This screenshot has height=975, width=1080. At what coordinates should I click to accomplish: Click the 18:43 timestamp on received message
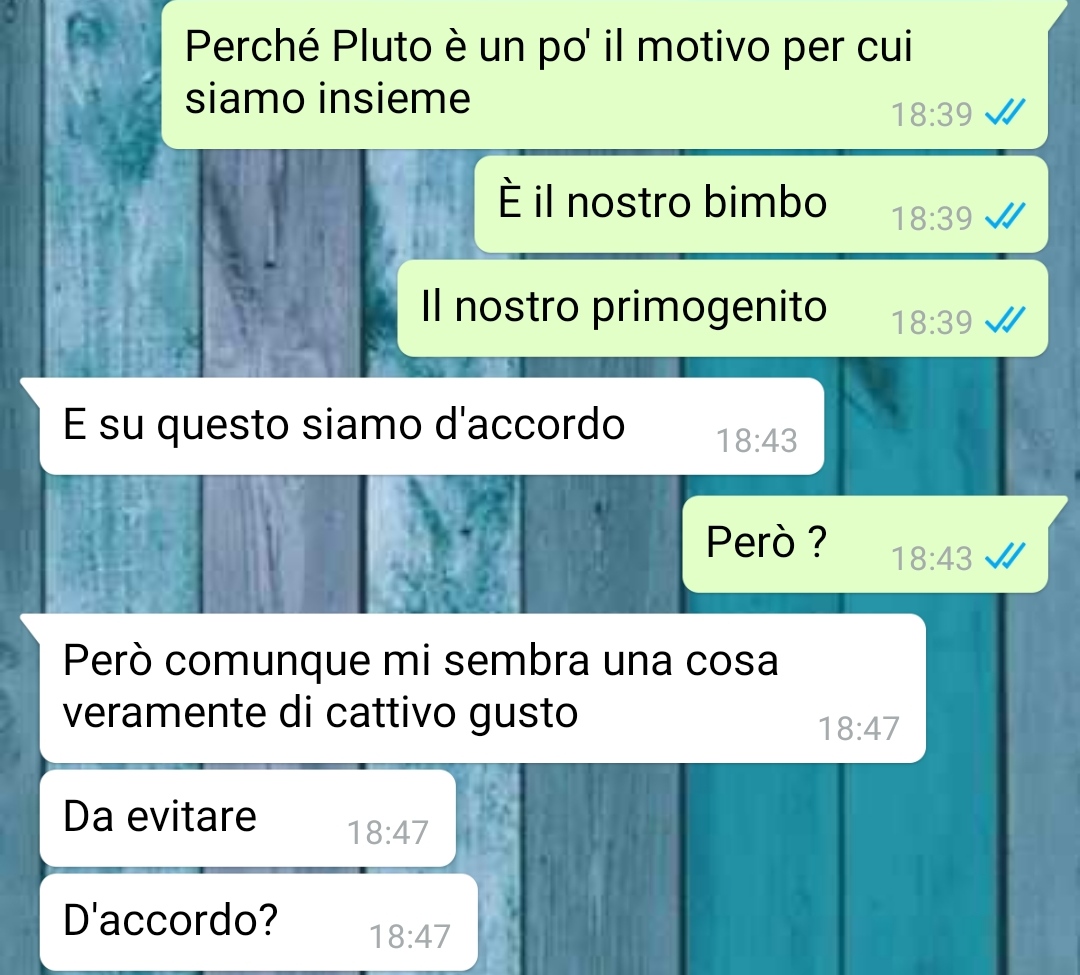pyautogui.click(x=756, y=441)
